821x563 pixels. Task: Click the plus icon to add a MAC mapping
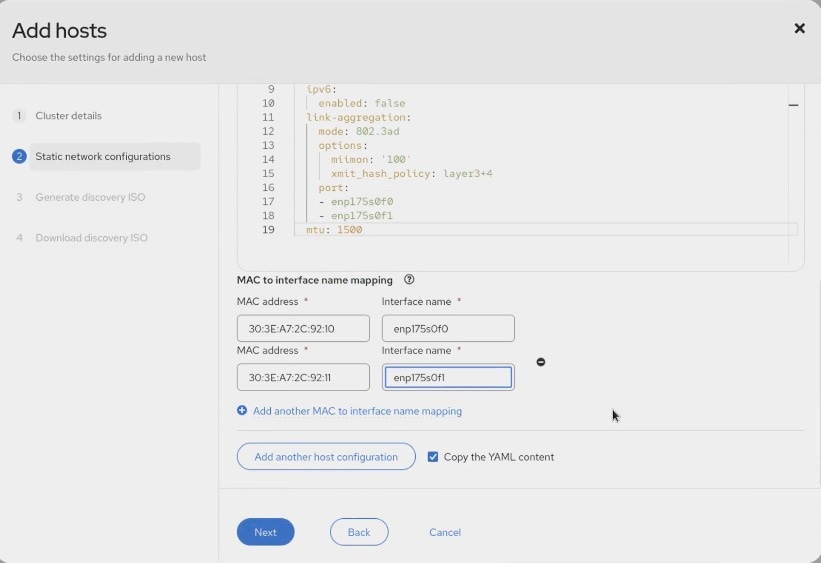coord(242,411)
